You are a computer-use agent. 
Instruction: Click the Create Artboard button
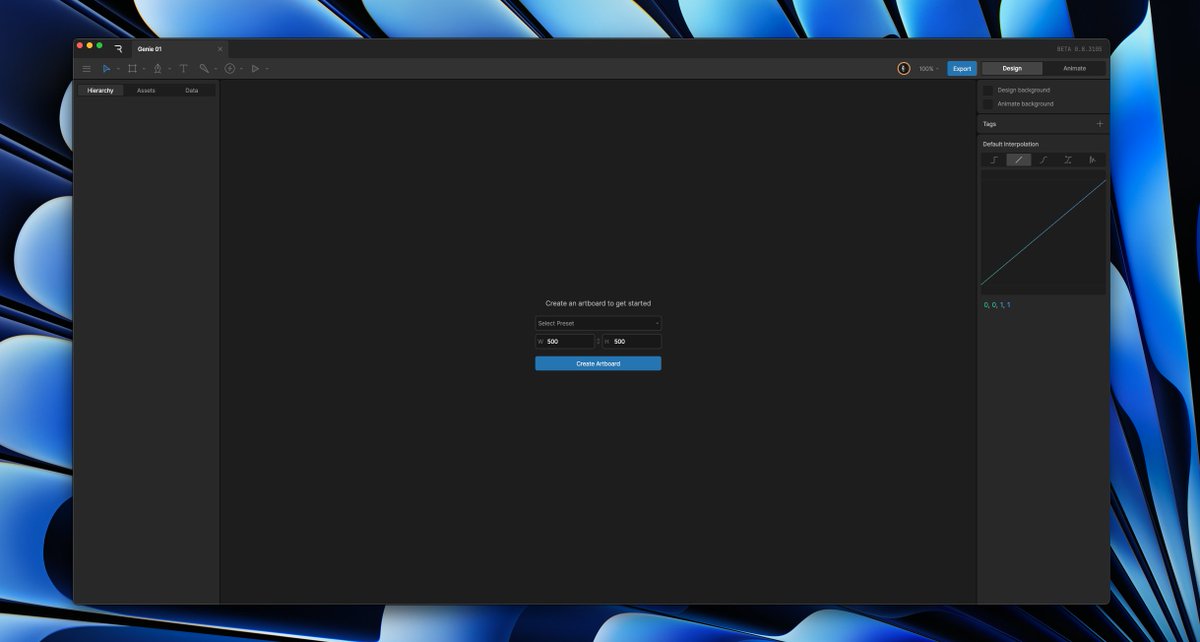coord(598,363)
